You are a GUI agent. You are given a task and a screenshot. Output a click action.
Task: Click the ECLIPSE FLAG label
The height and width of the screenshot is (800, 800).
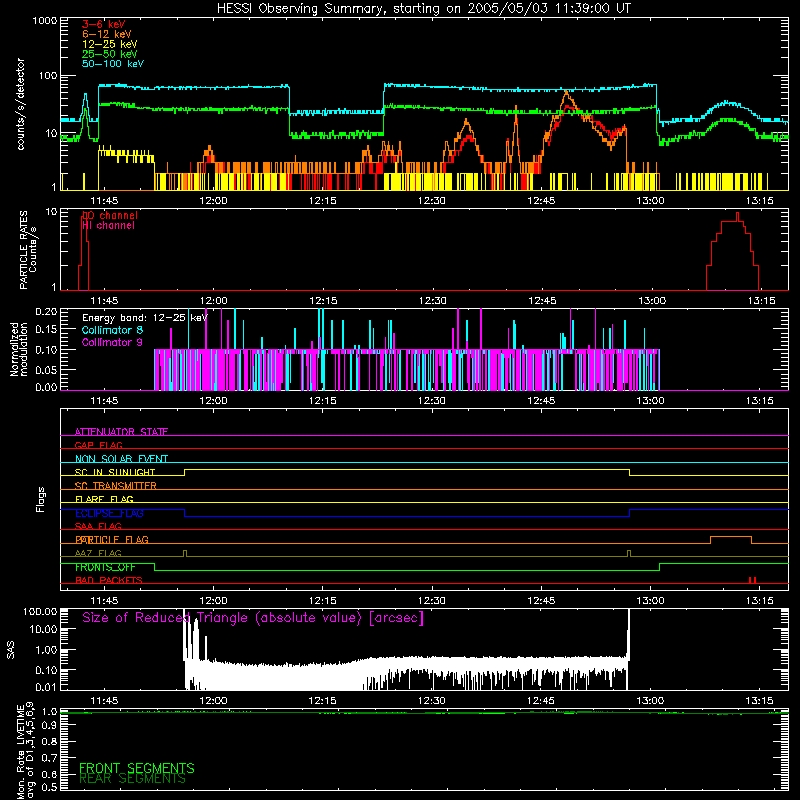[109, 513]
